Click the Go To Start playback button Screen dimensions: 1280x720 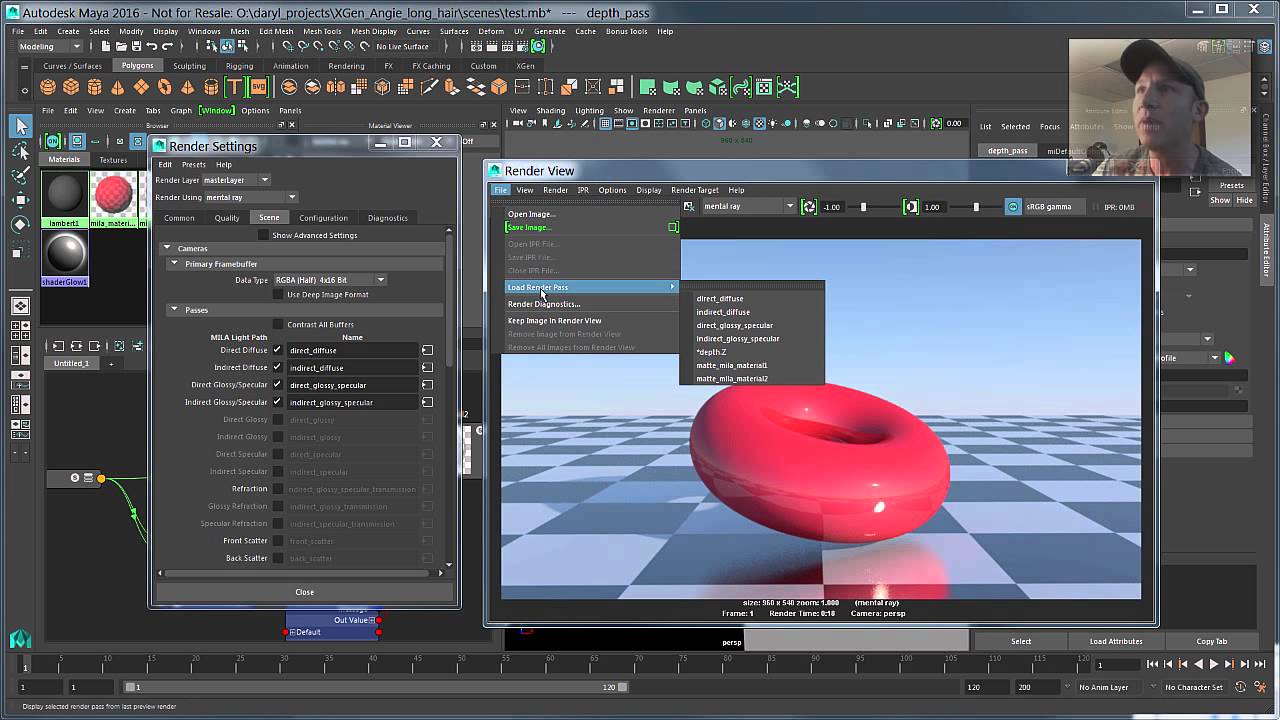[x=1153, y=664]
